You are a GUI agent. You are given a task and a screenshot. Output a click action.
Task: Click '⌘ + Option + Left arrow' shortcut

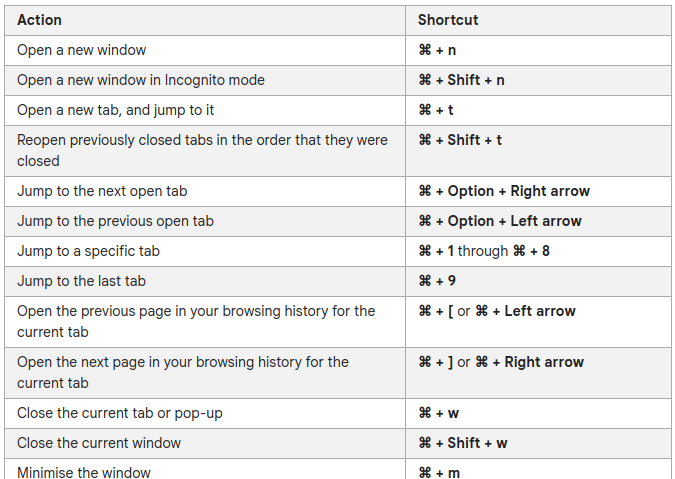click(x=500, y=222)
